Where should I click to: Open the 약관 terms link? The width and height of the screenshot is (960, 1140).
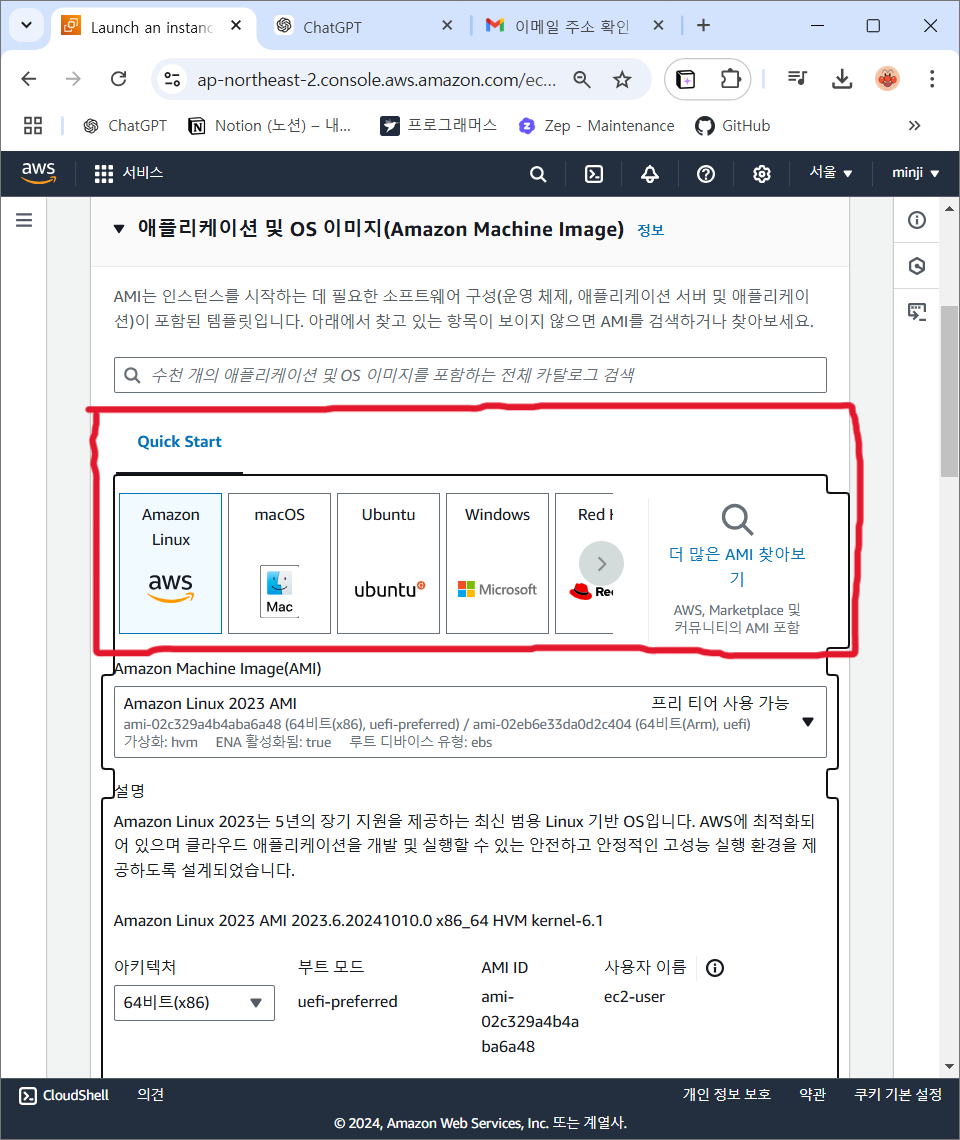(812, 1095)
